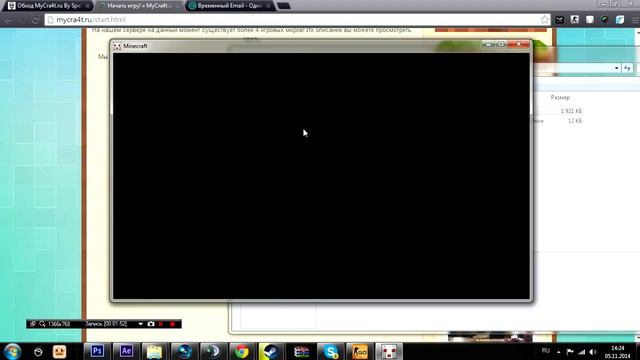The height and width of the screenshot is (360, 640).
Task: Switch to the Временный Email tab
Action: [229, 6]
